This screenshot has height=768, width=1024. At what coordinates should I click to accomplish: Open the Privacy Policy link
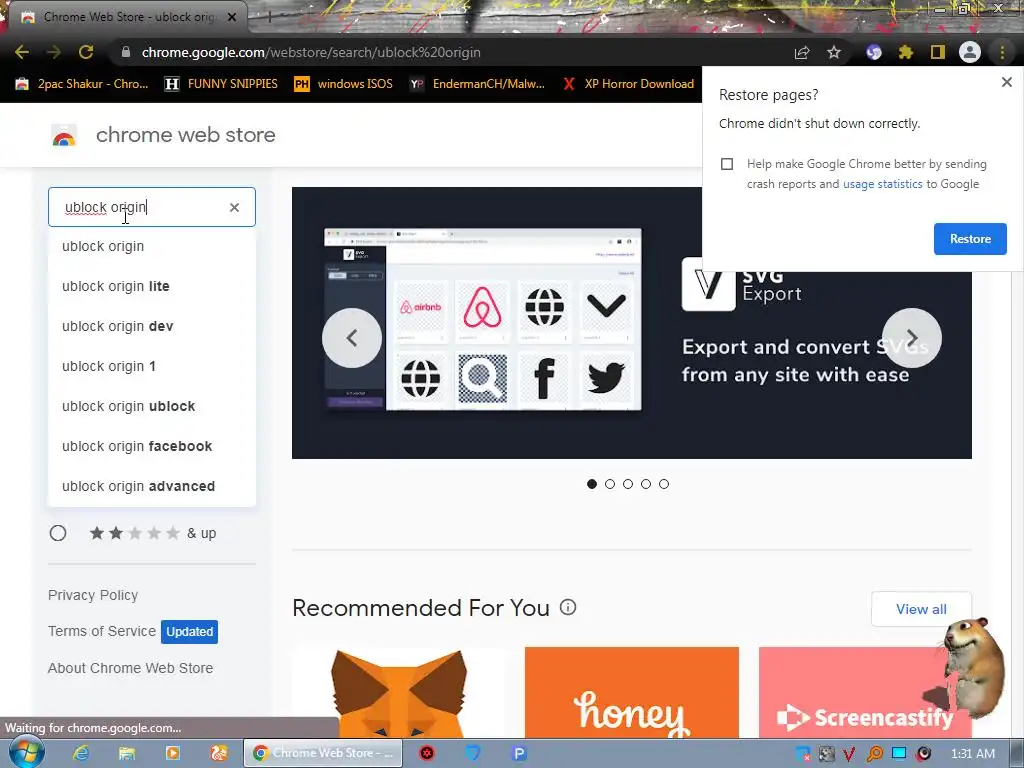(93, 596)
